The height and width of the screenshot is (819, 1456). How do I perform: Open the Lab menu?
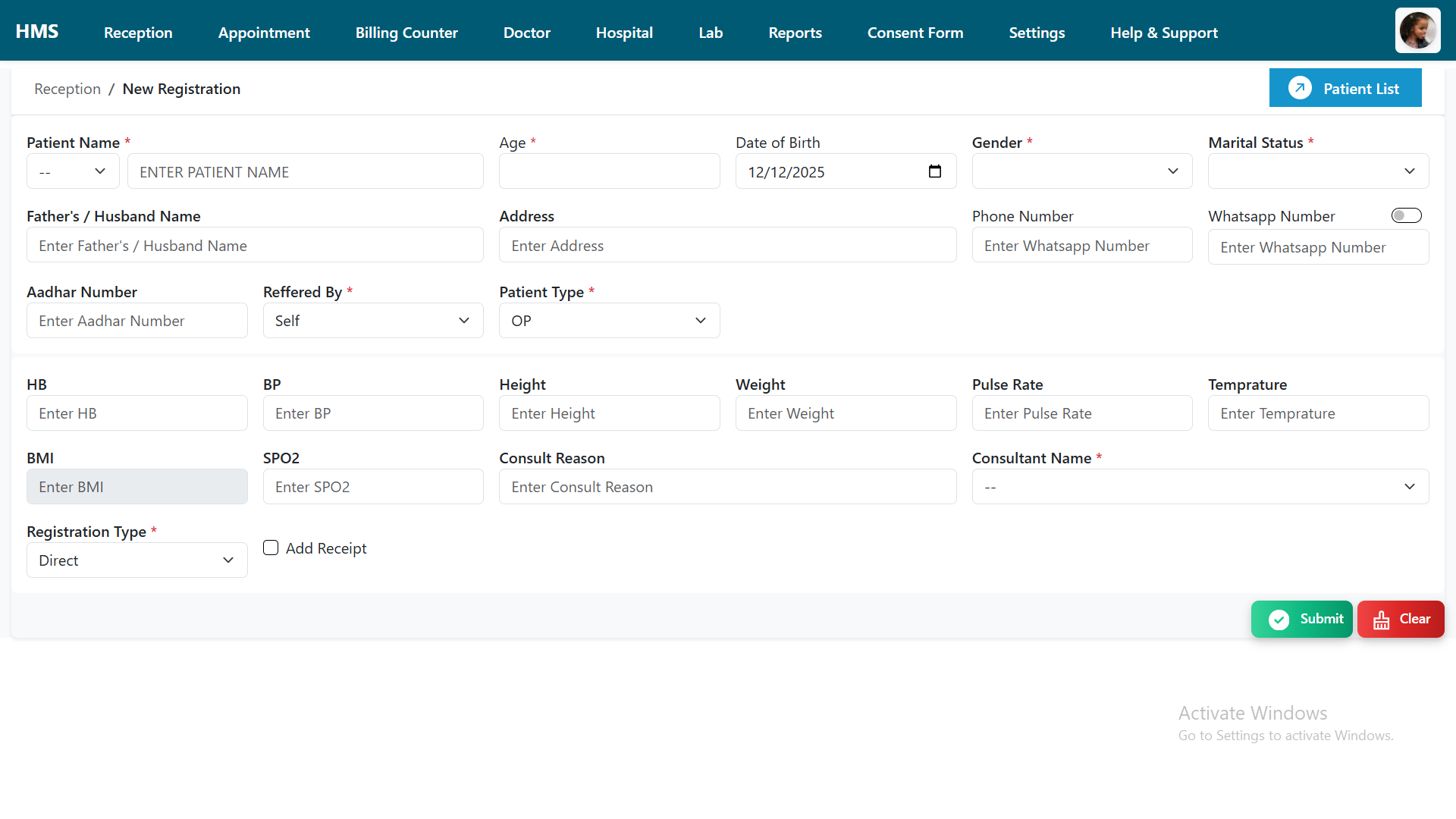[710, 33]
